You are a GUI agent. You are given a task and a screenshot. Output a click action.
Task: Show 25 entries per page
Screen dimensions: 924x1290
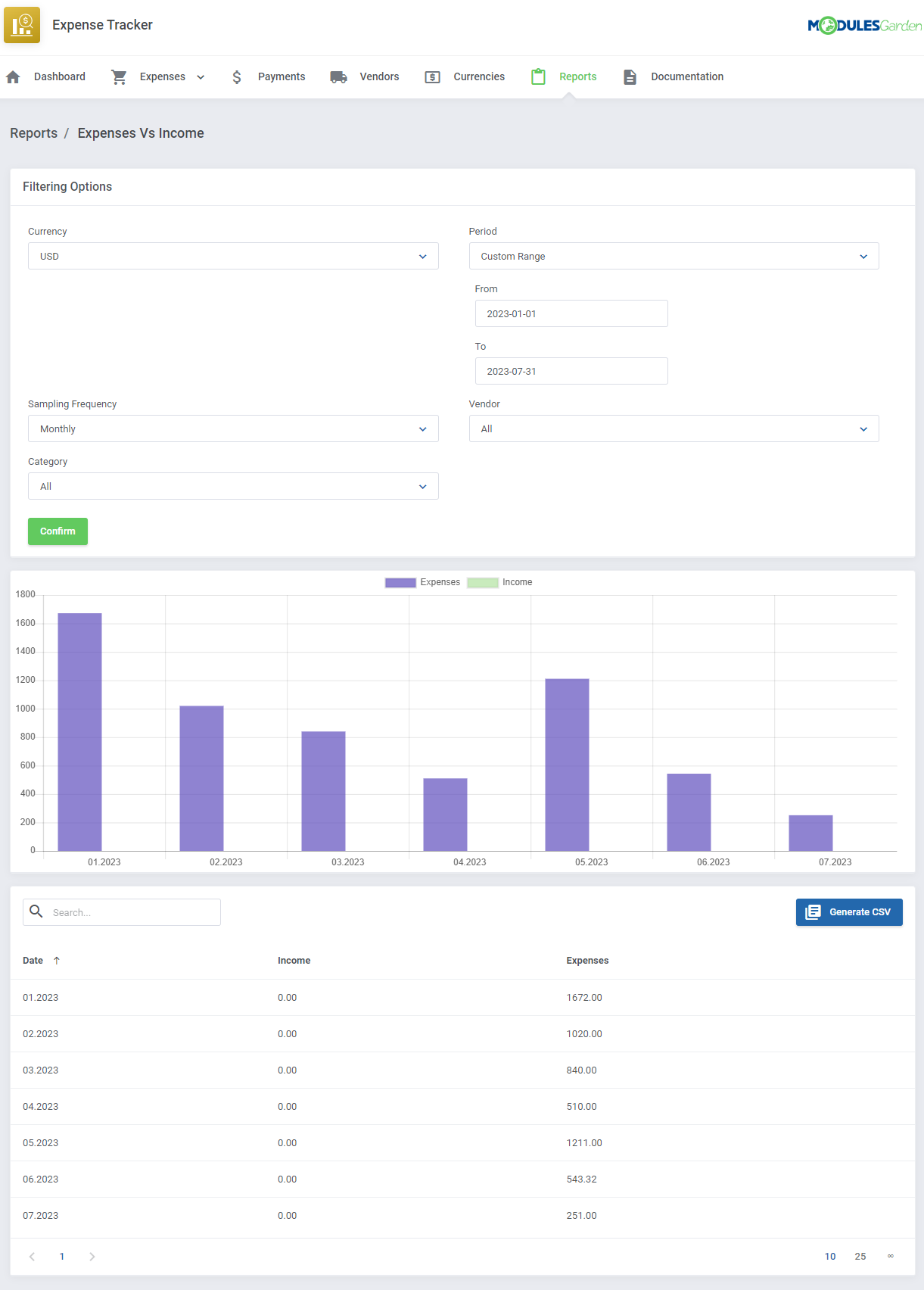860,1257
